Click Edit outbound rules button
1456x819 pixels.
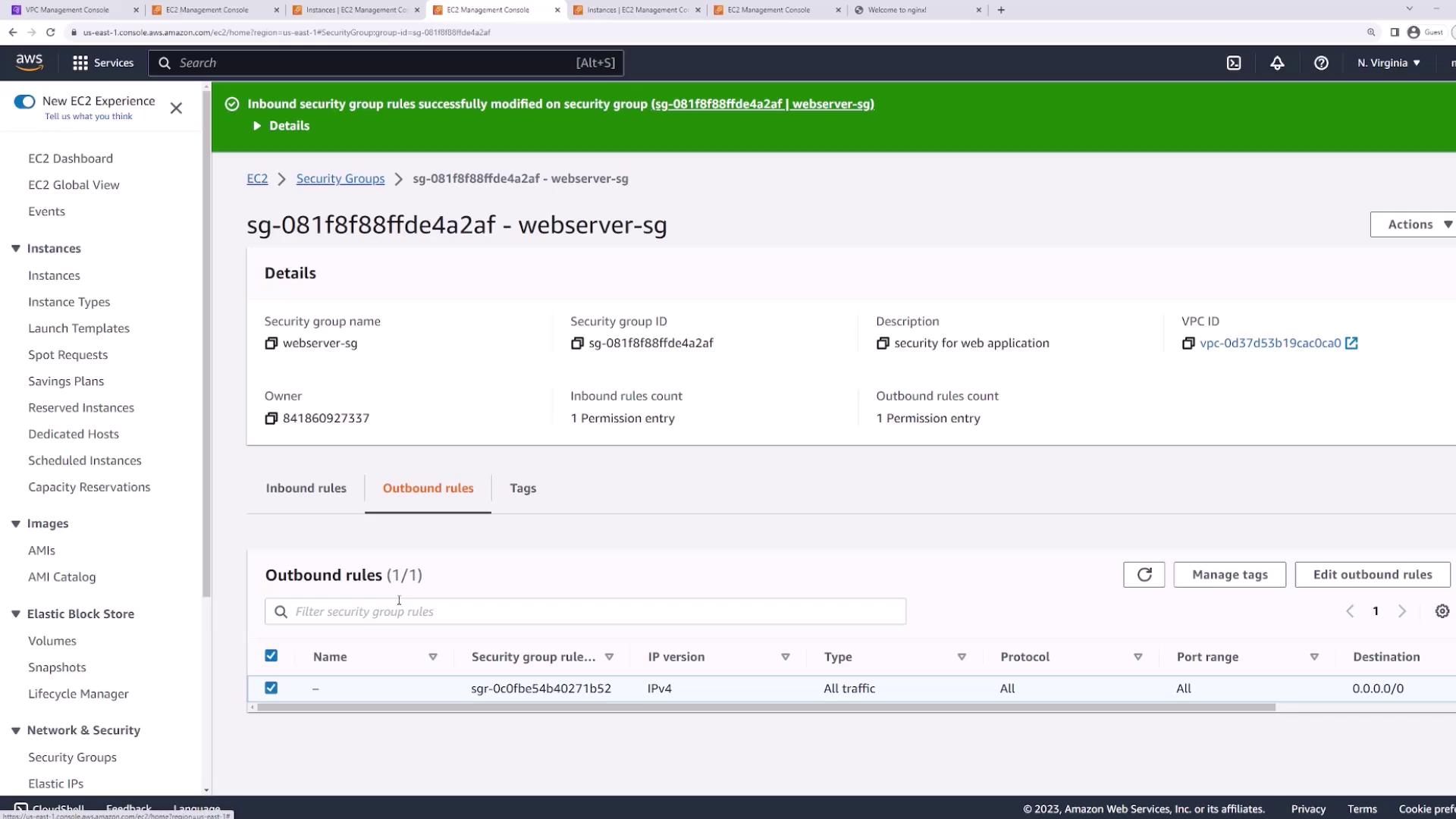click(1372, 575)
